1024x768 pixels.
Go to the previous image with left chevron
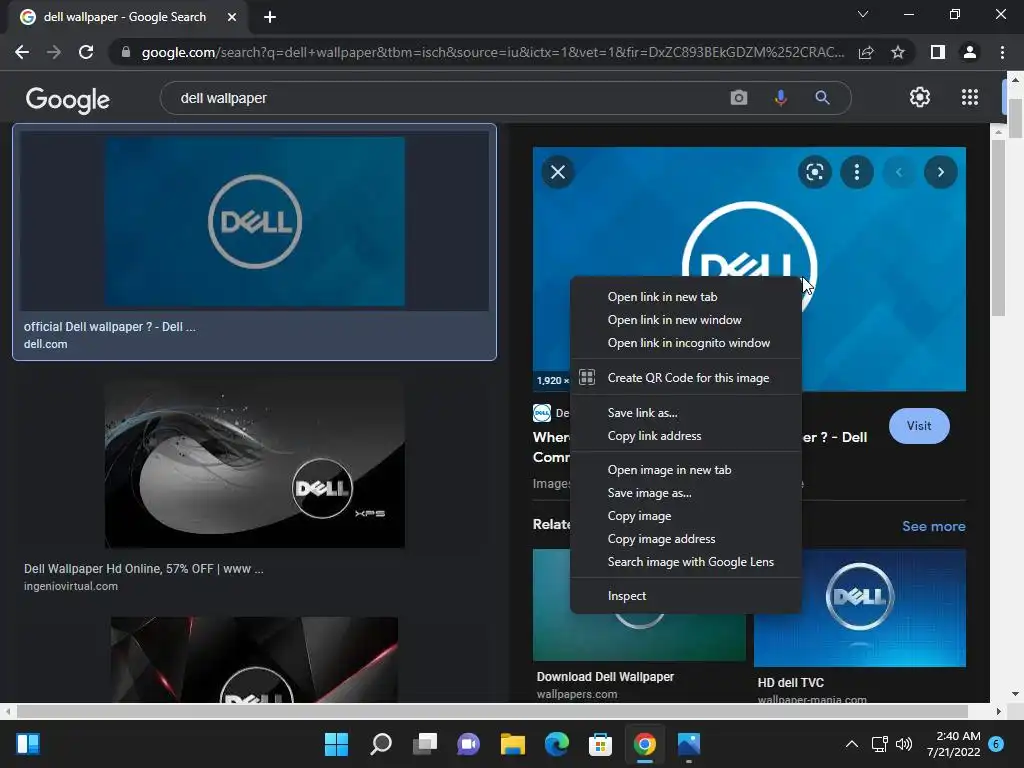(899, 172)
